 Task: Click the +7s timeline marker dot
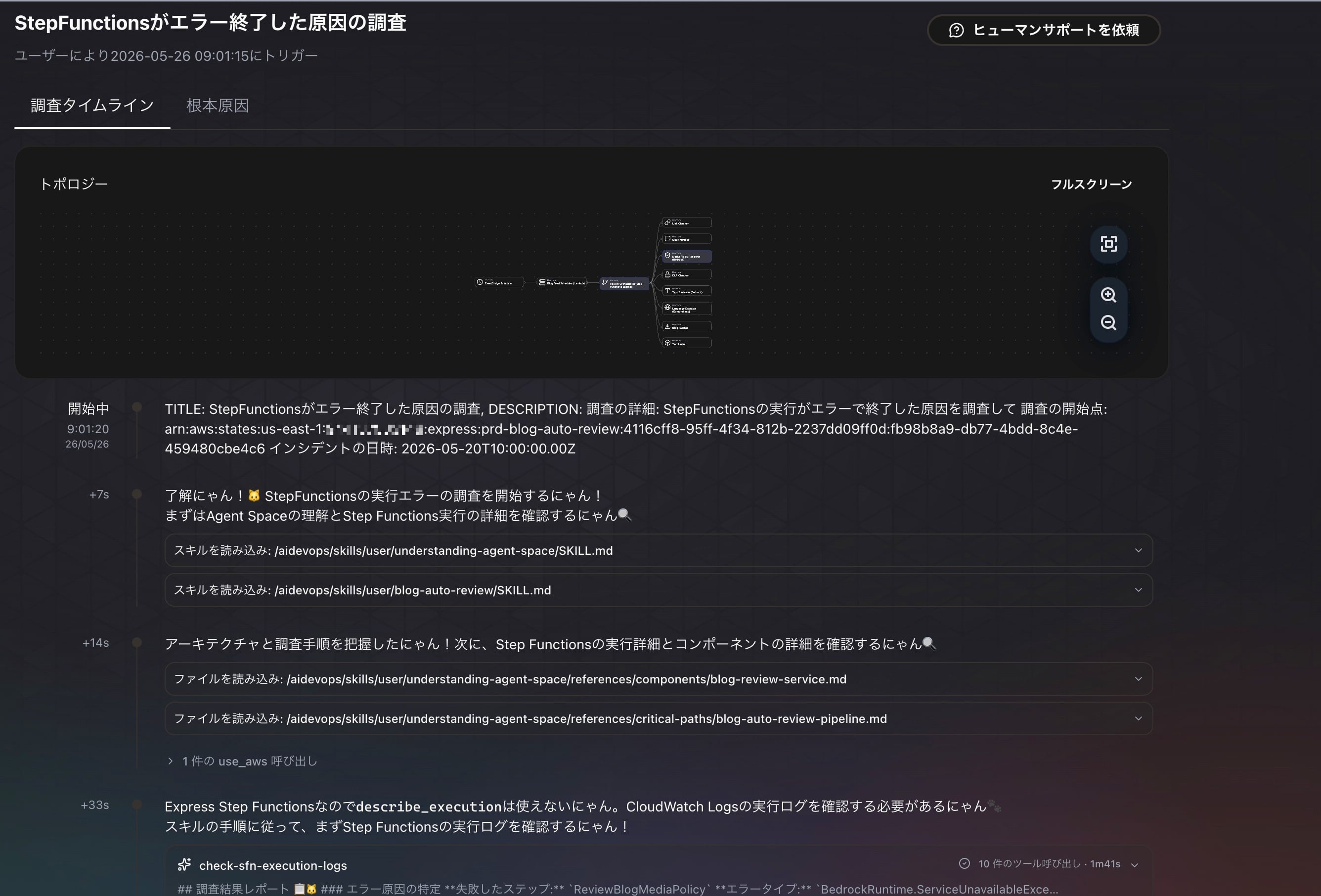point(137,494)
